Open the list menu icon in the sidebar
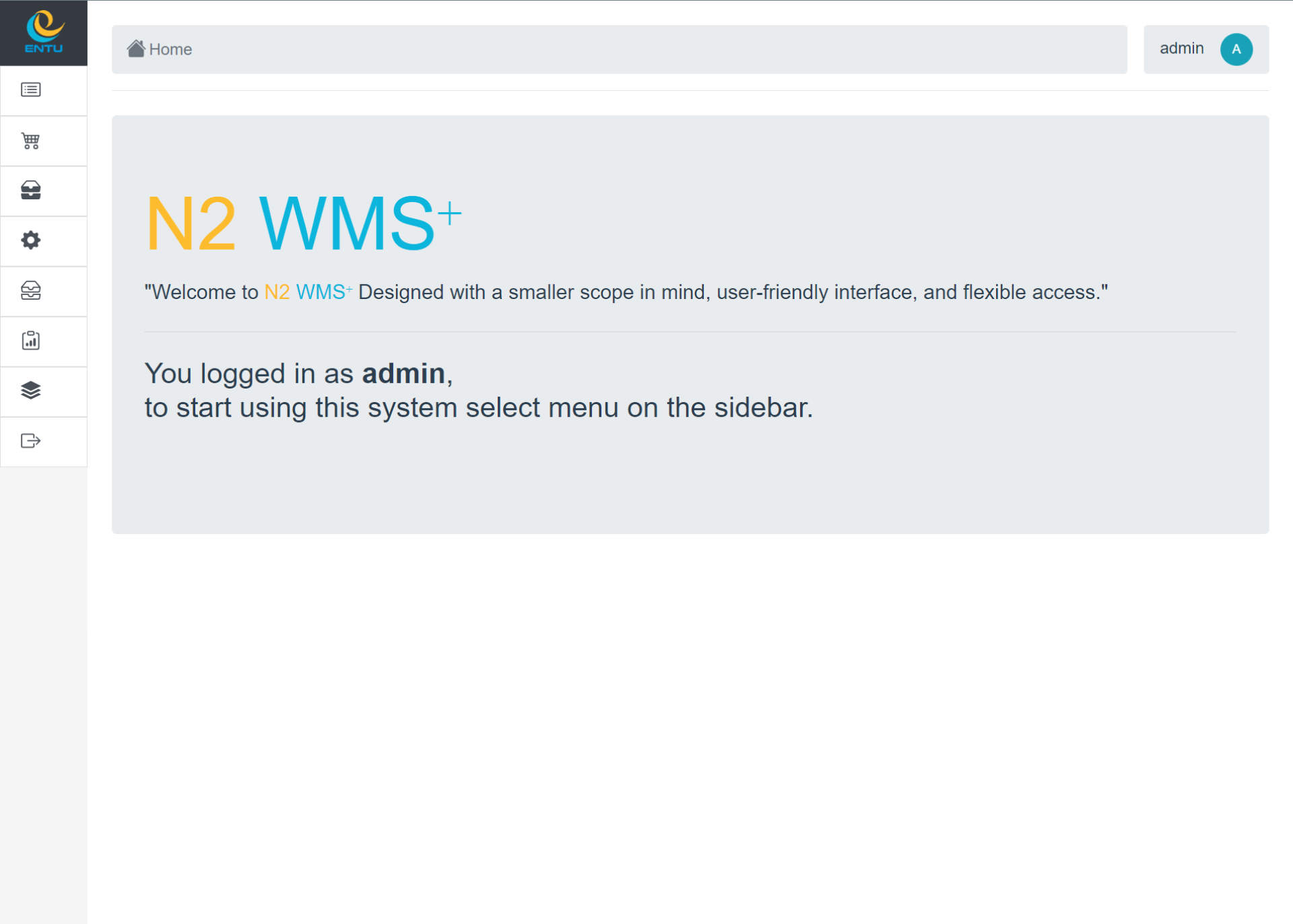Screen dimensions: 1293x924 coord(31,90)
